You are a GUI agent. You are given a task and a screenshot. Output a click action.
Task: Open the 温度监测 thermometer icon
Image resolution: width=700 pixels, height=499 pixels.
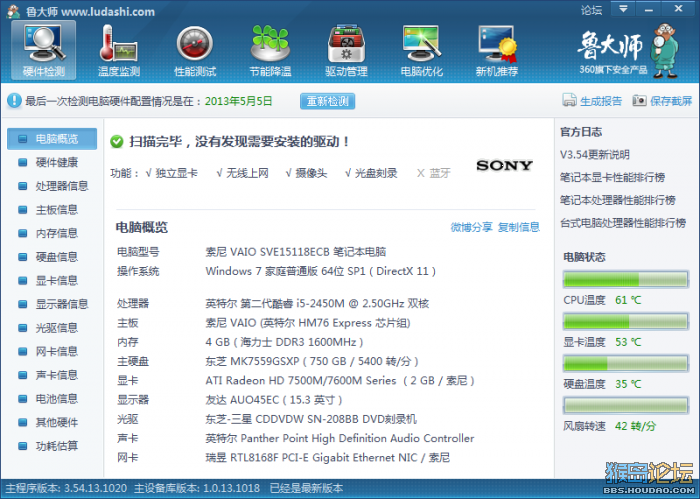coord(119,50)
